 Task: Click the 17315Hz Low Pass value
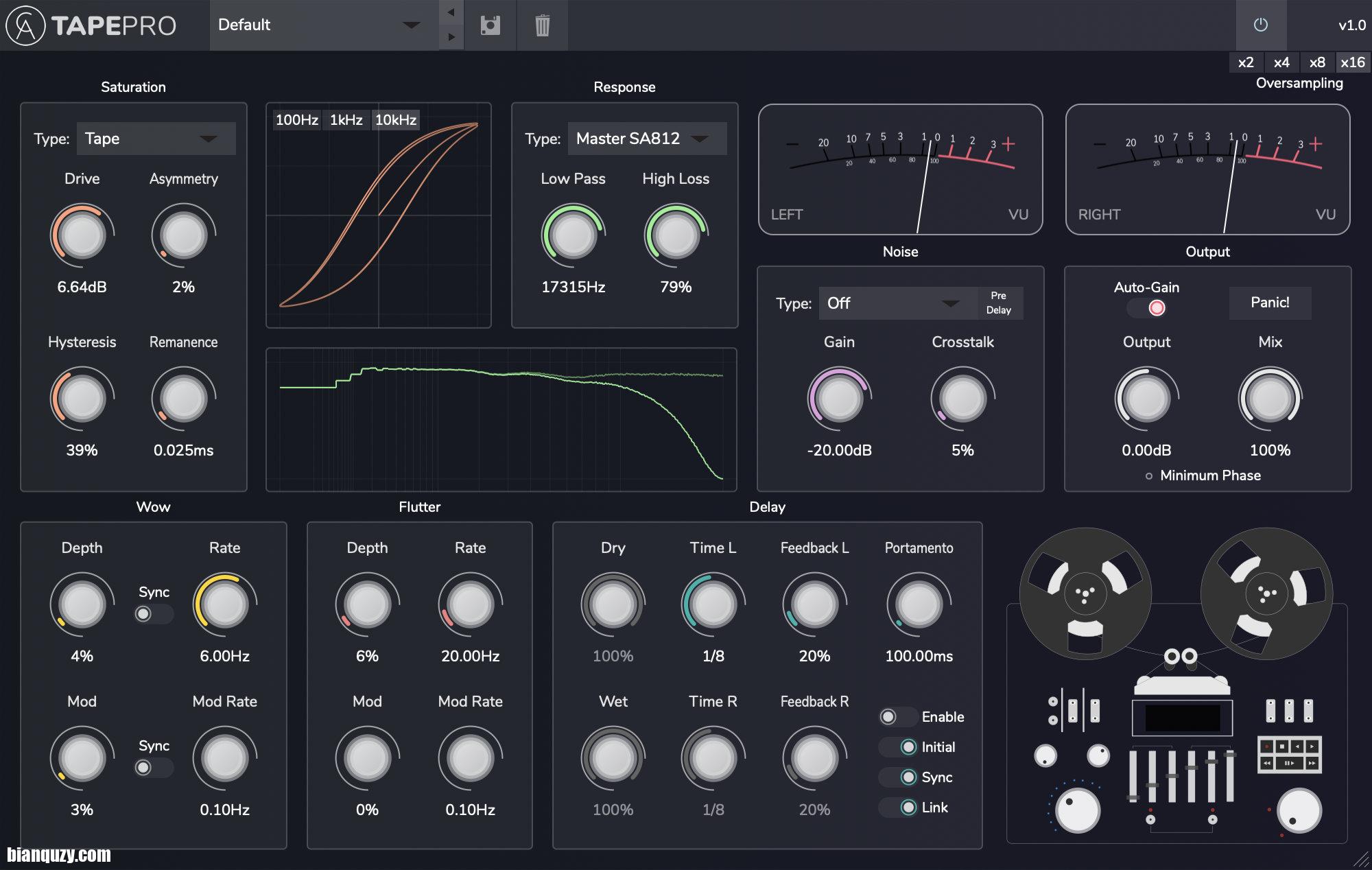(x=573, y=287)
